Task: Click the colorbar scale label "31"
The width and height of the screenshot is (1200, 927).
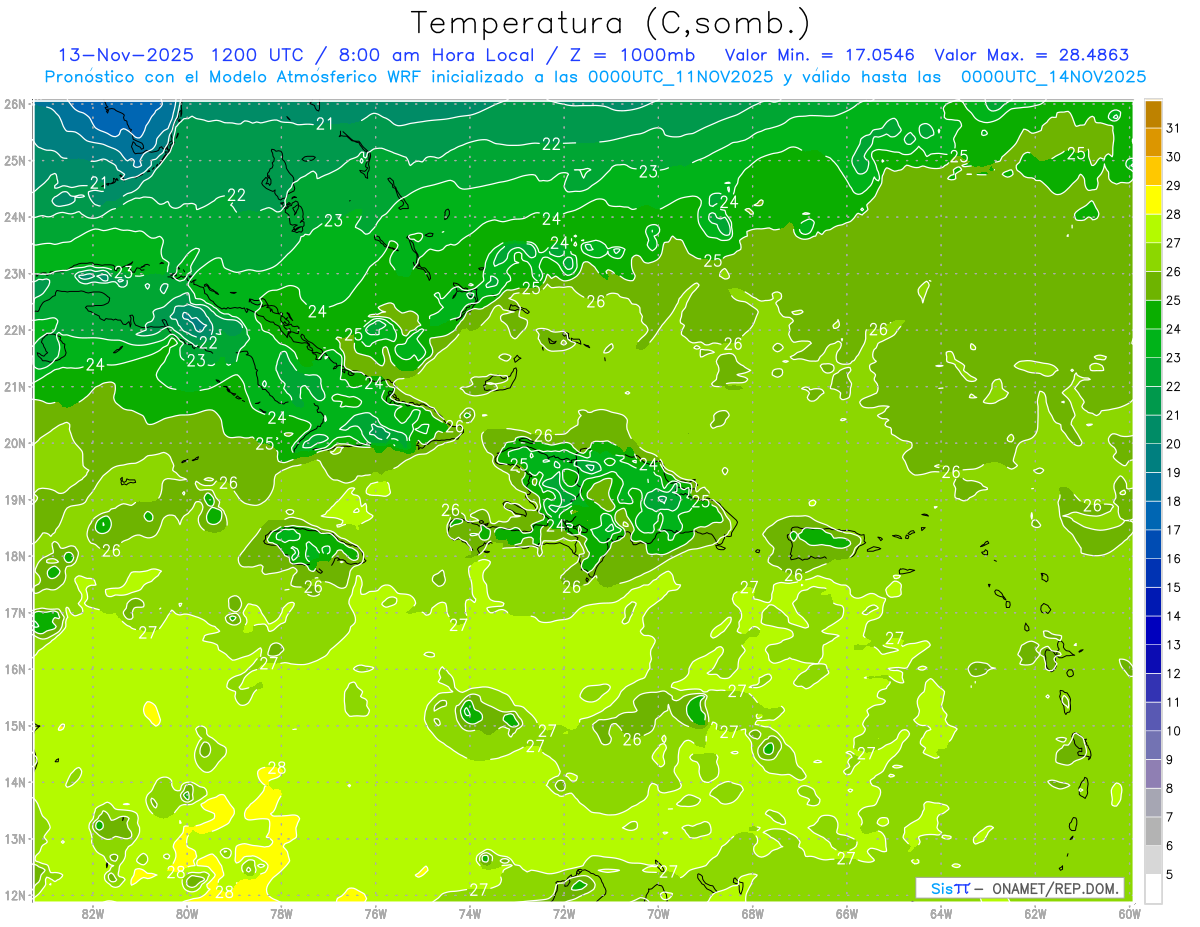Action: click(x=1174, y=129)
